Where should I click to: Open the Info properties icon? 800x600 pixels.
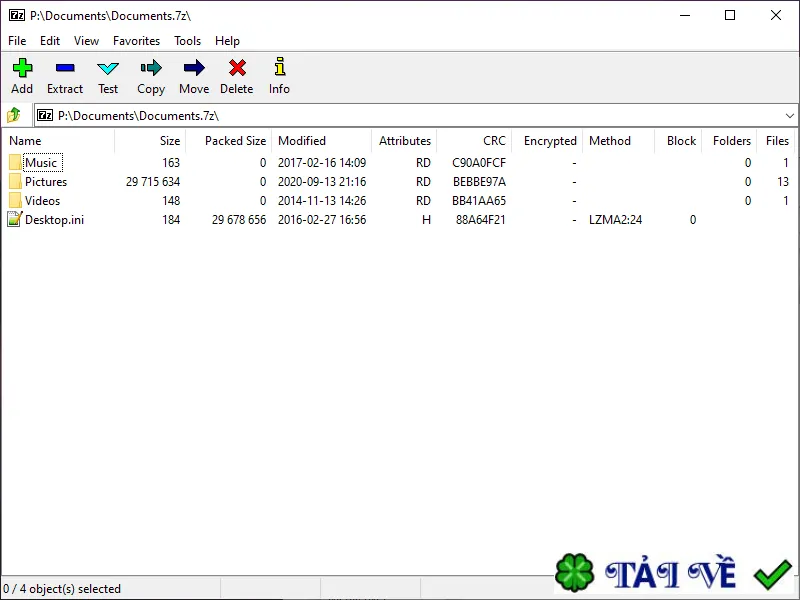[280, 67]
